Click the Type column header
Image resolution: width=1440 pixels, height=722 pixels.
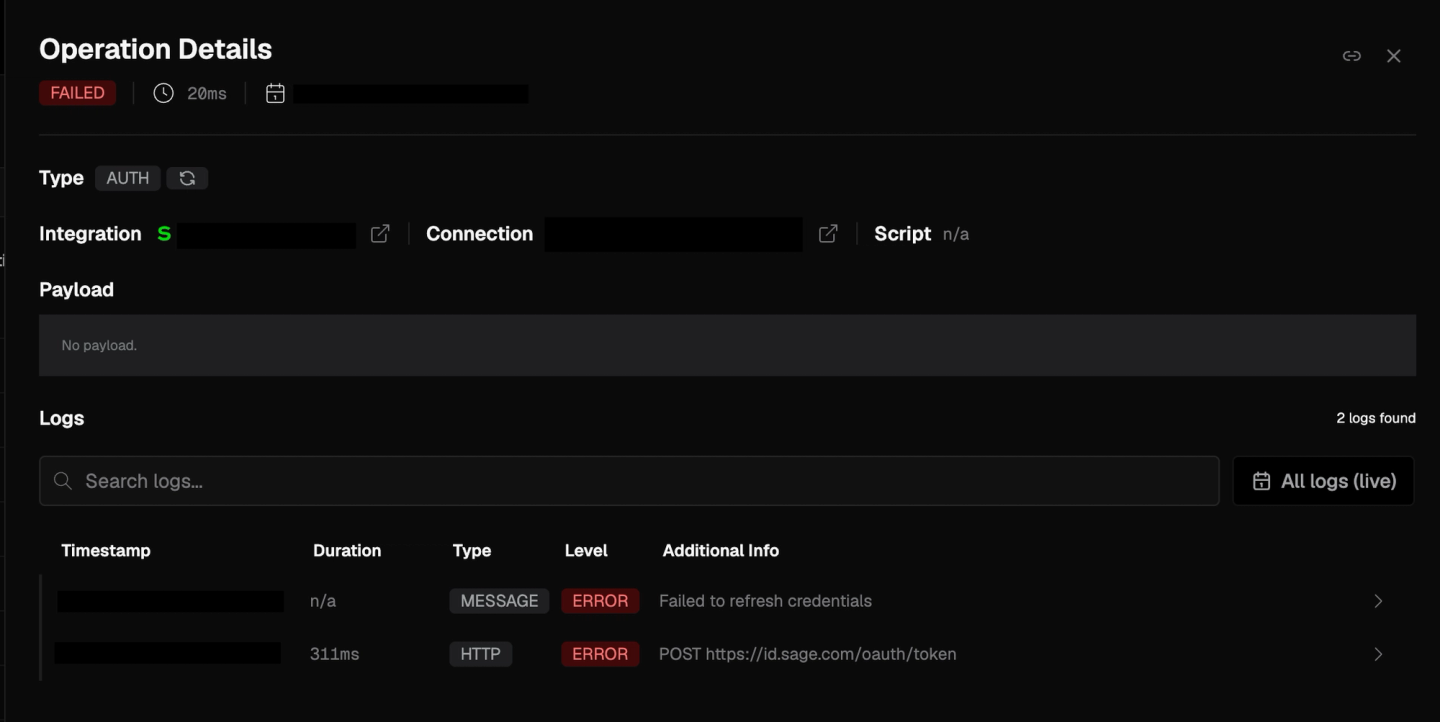tap(472, 550)
